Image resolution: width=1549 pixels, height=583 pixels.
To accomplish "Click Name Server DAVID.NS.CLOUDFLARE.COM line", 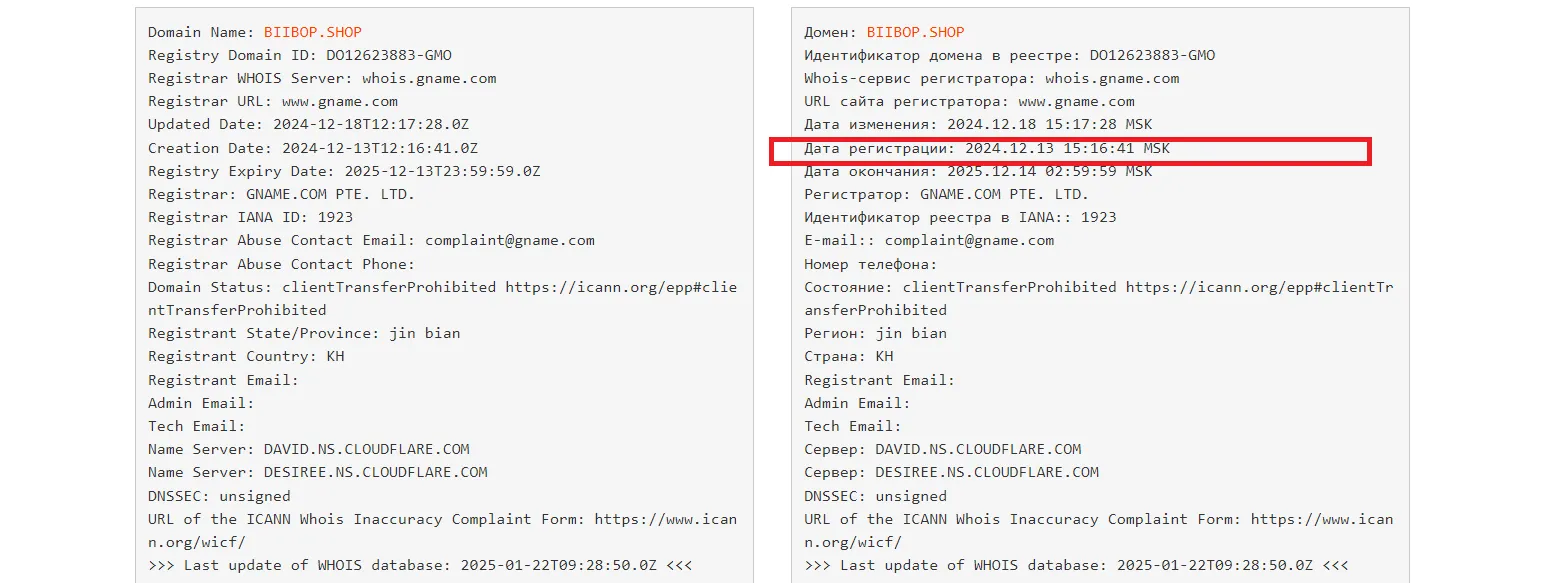I will (x=309, y=449).
